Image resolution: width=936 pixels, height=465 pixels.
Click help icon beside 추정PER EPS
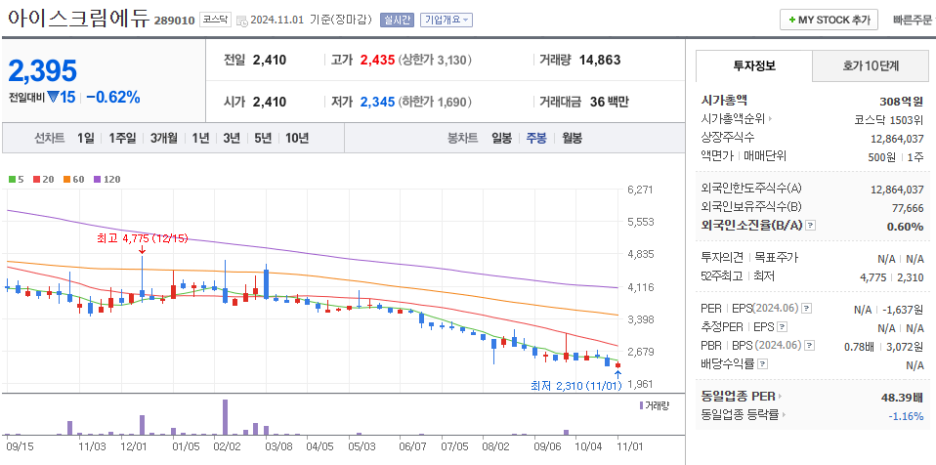[783, 327]
